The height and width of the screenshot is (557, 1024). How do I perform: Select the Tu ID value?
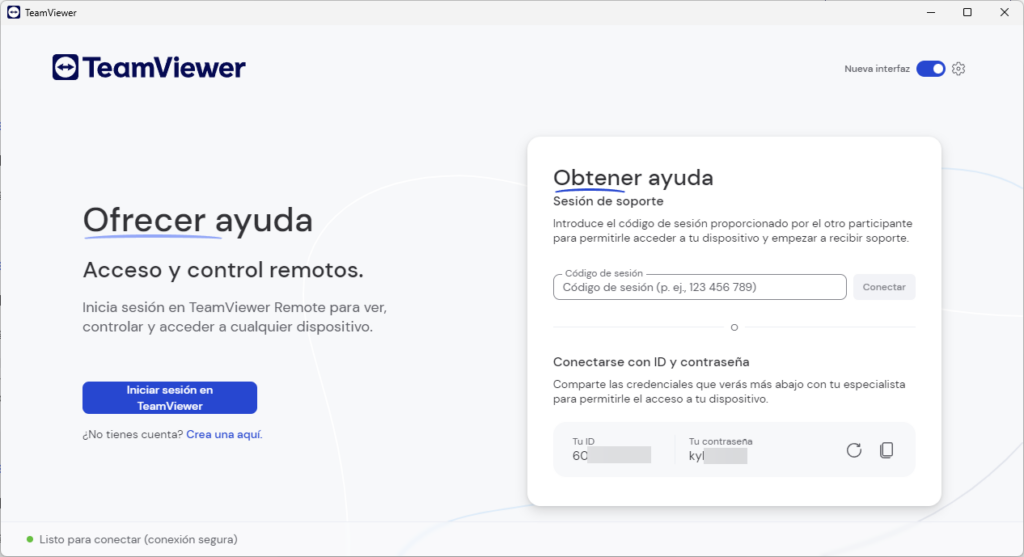611,456
